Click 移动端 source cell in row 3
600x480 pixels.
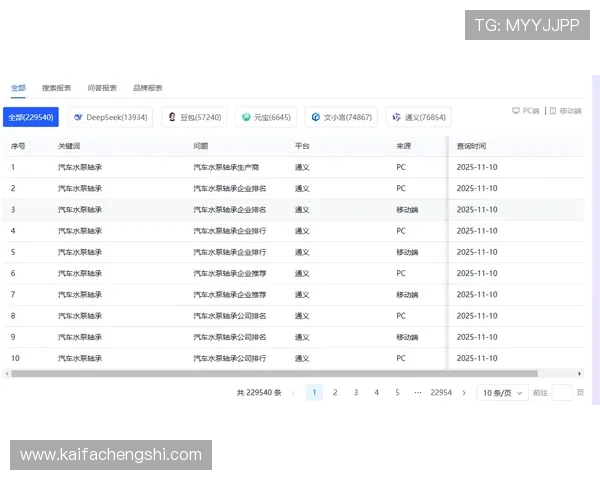[407, 210]
